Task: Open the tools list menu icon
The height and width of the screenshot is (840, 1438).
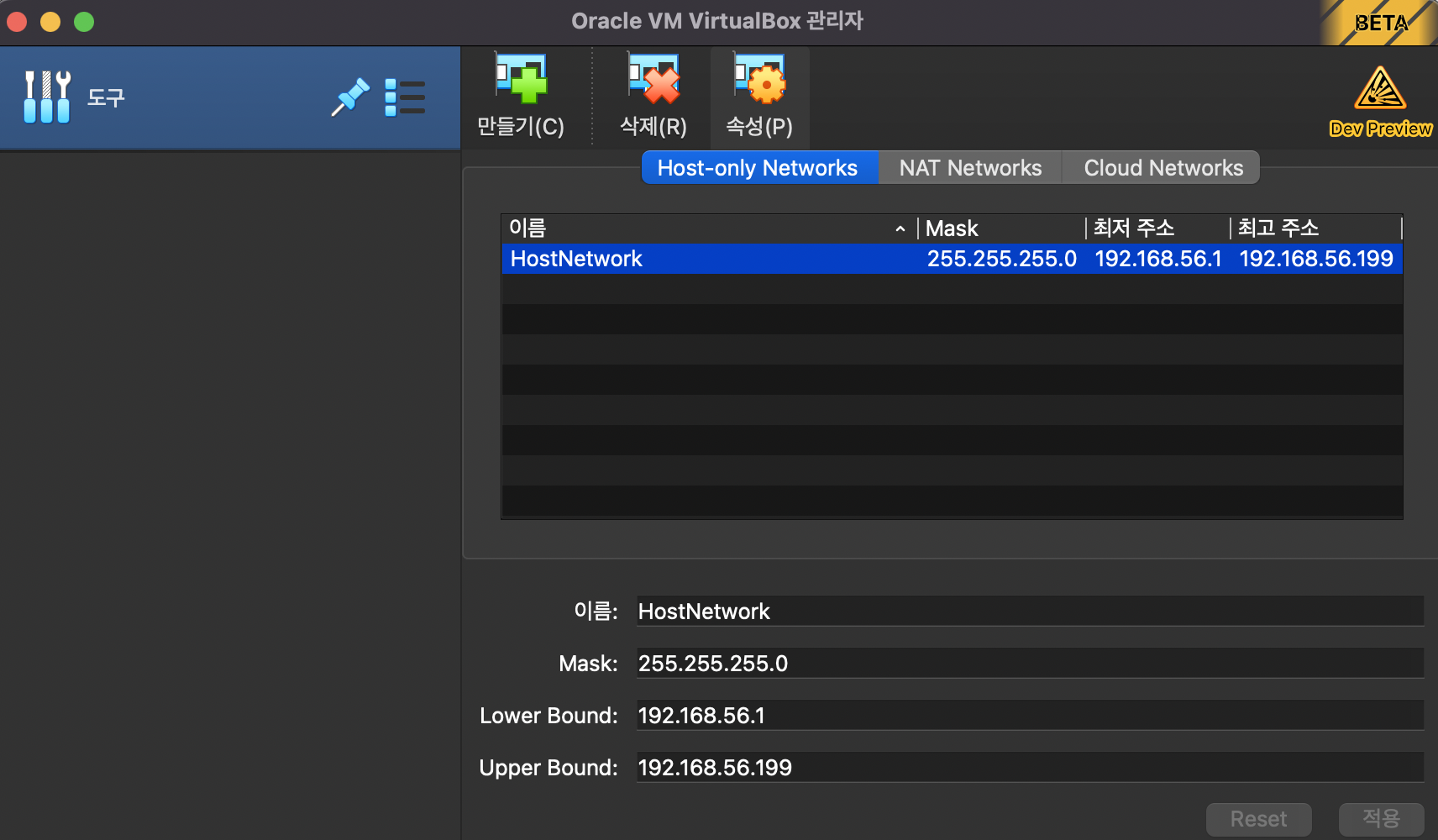Action: 405,97
